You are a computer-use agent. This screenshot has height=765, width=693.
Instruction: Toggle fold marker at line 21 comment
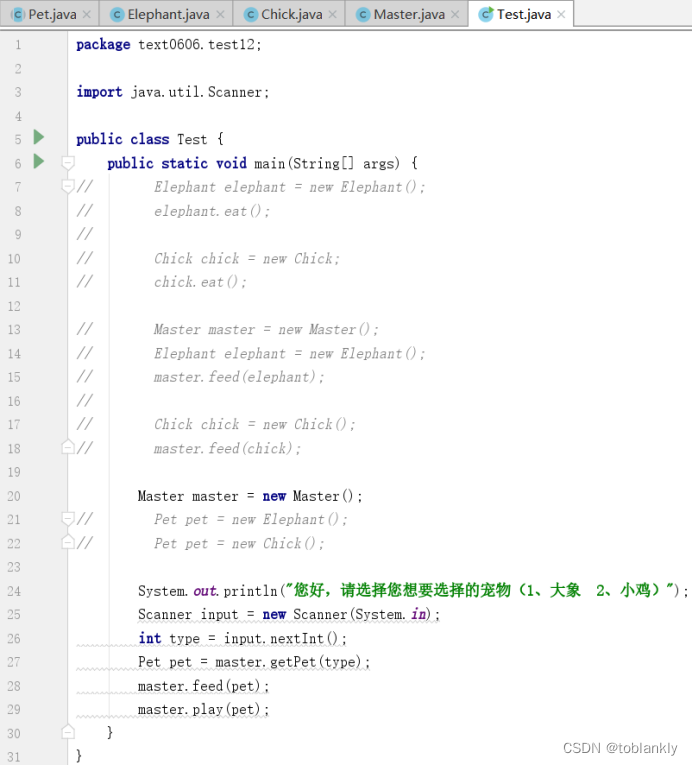[x=68, y=518]
